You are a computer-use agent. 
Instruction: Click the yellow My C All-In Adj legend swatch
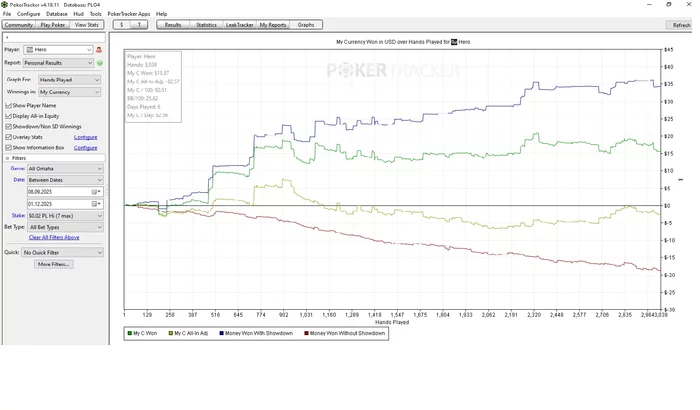(171, 334)
